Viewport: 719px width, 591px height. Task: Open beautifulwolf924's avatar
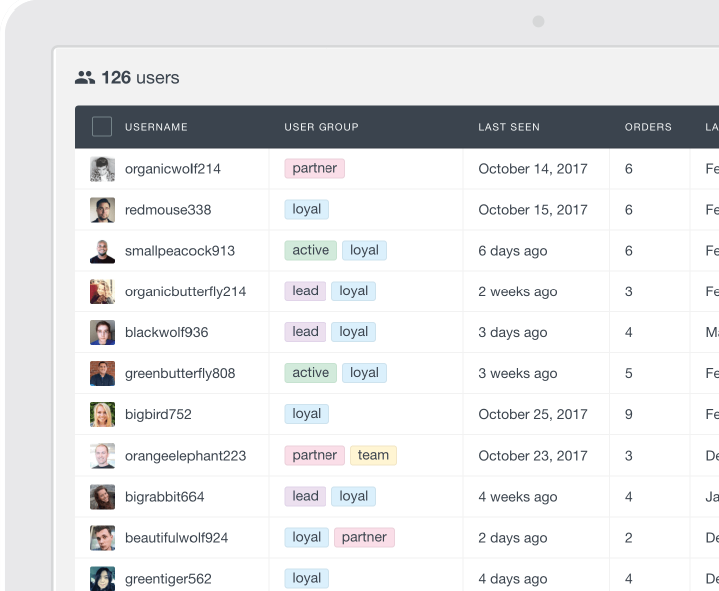102,538
